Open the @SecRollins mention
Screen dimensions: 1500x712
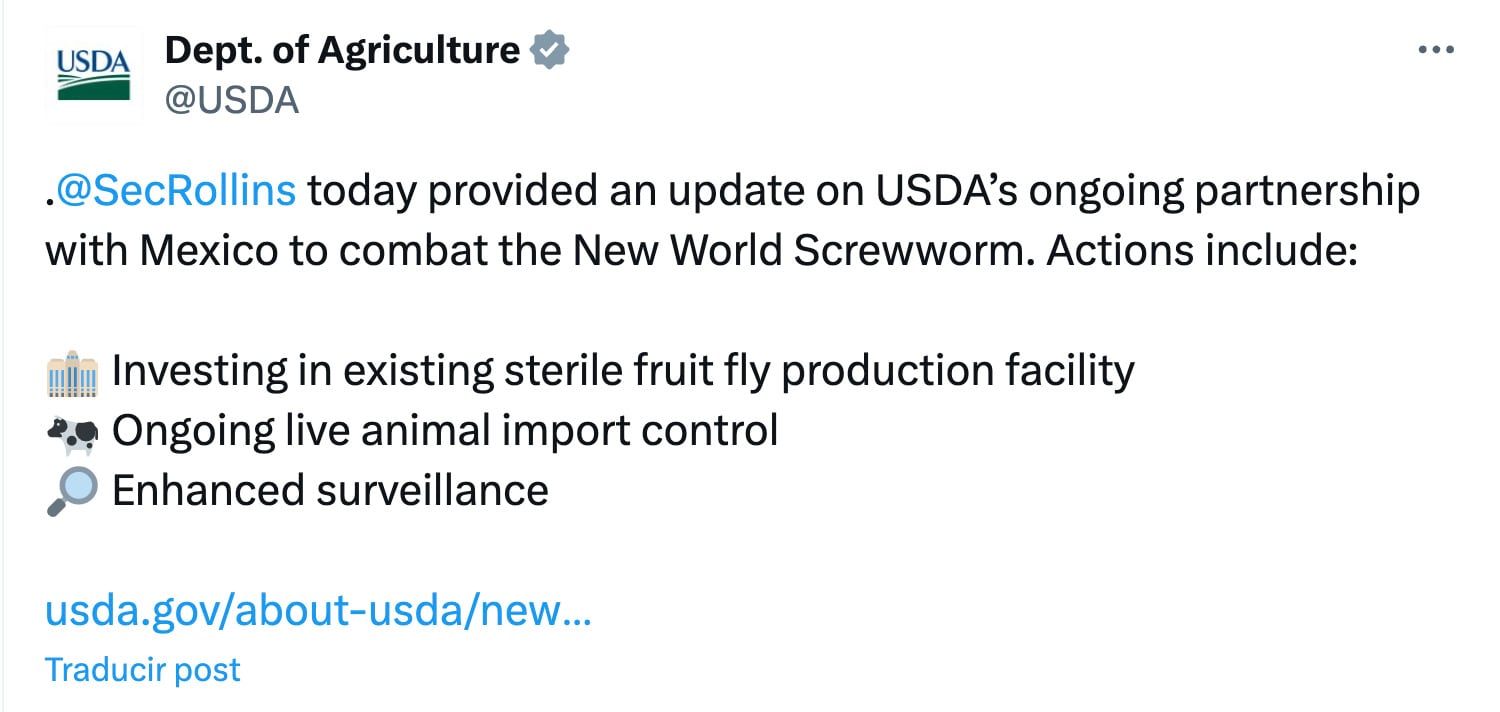coord(176,190)
